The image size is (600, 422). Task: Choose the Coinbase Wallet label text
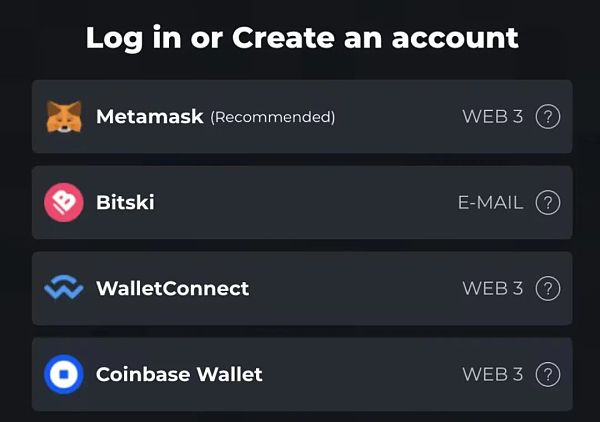click(179, 375)
